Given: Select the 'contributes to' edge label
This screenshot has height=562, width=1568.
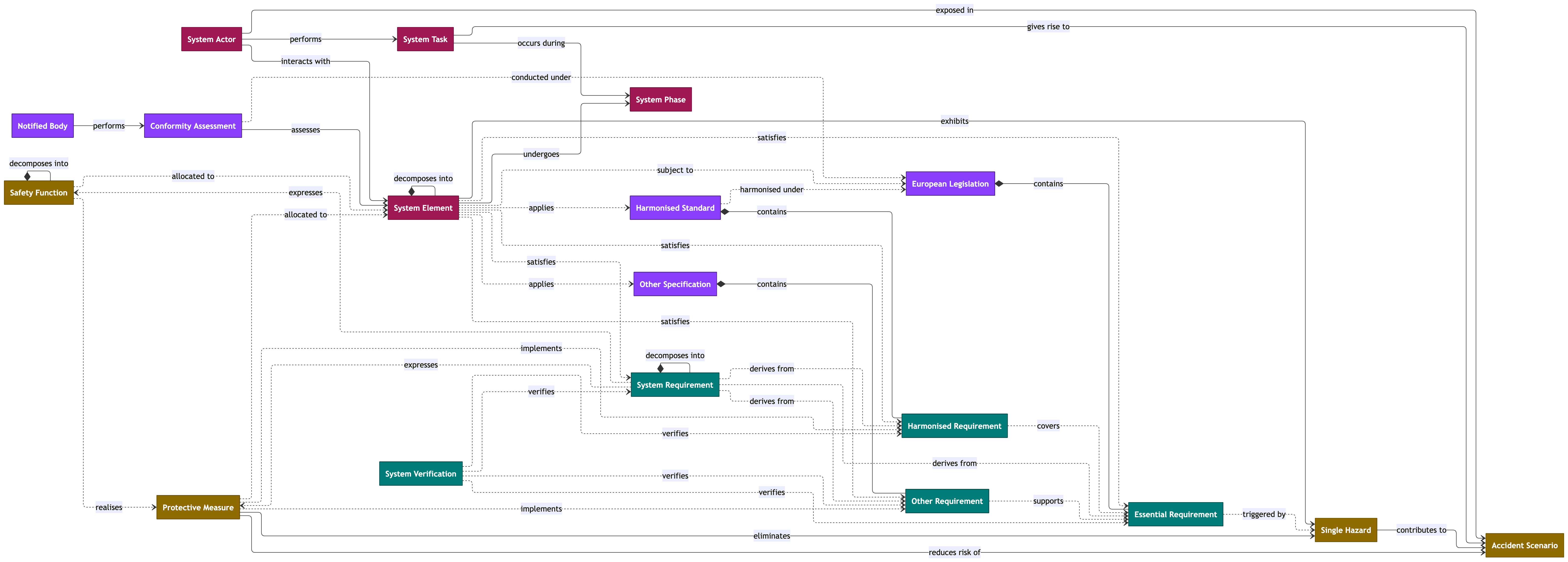Looking at the screenshot, I should [1421, 530].
